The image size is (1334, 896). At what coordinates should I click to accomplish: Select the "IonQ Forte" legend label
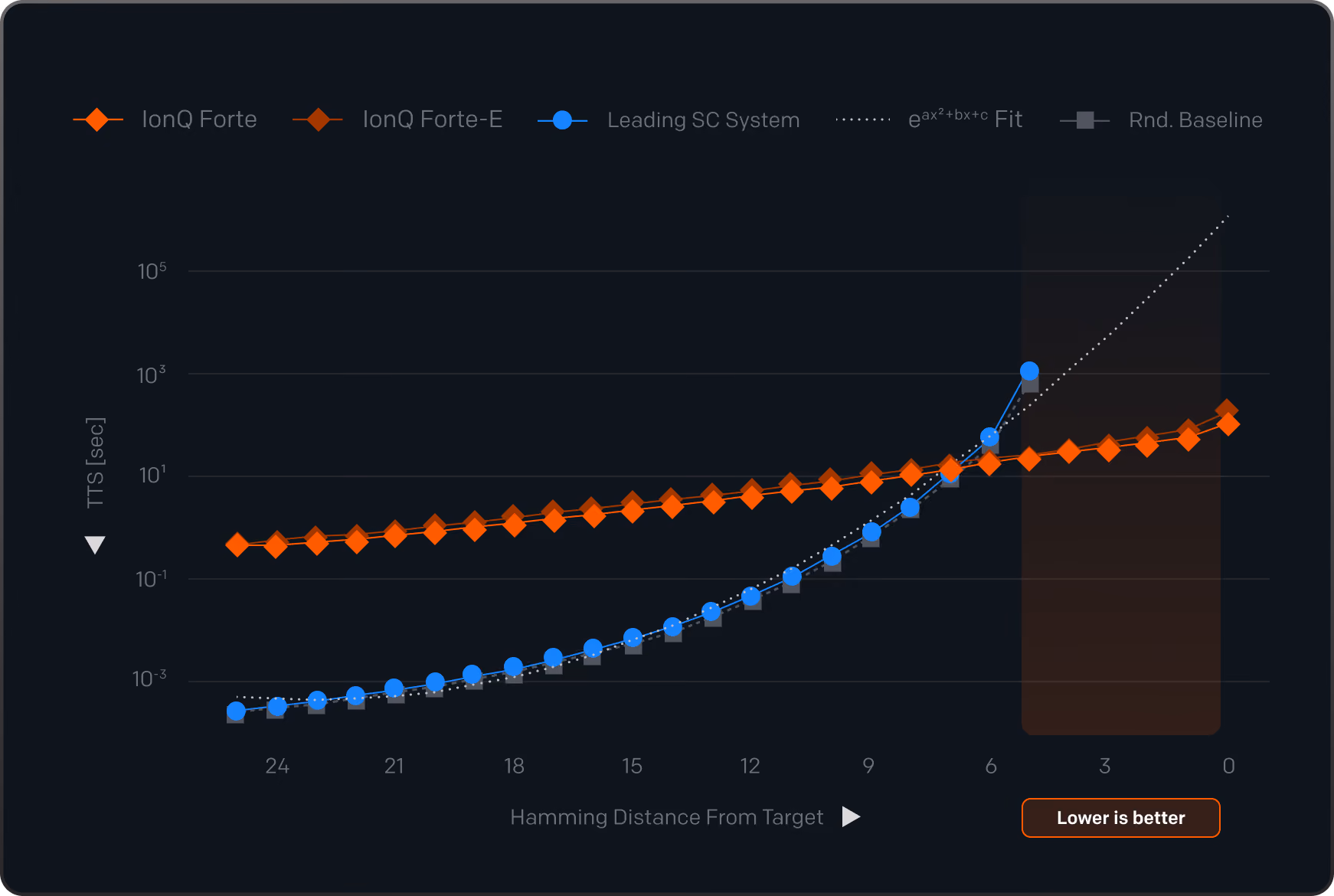point(199,119)
